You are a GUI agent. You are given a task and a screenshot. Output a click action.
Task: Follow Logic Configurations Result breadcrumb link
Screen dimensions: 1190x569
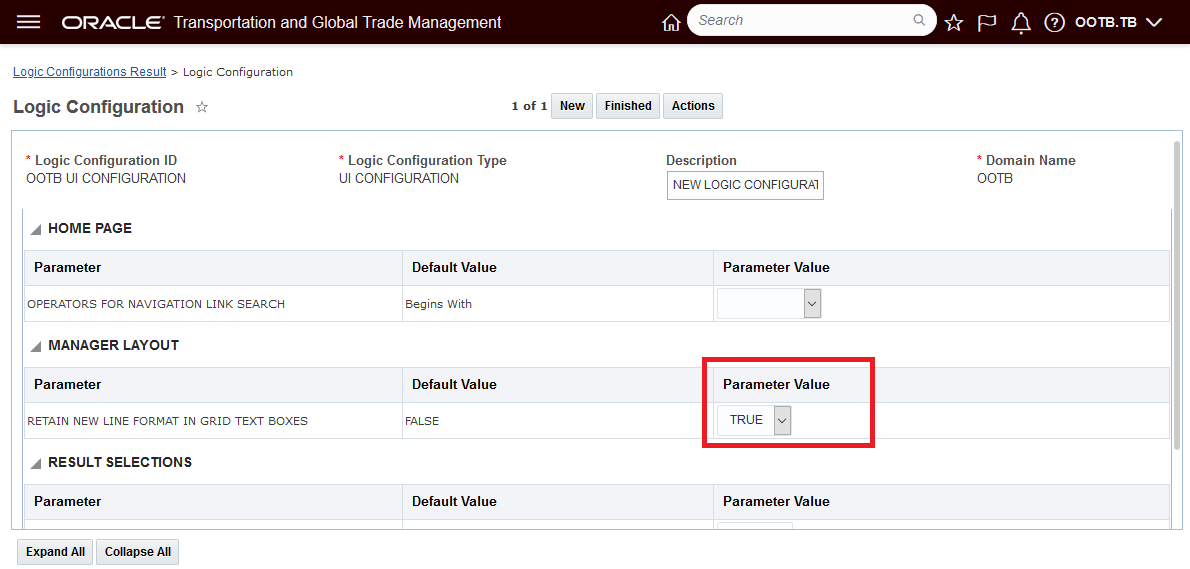tap(90, 72)
